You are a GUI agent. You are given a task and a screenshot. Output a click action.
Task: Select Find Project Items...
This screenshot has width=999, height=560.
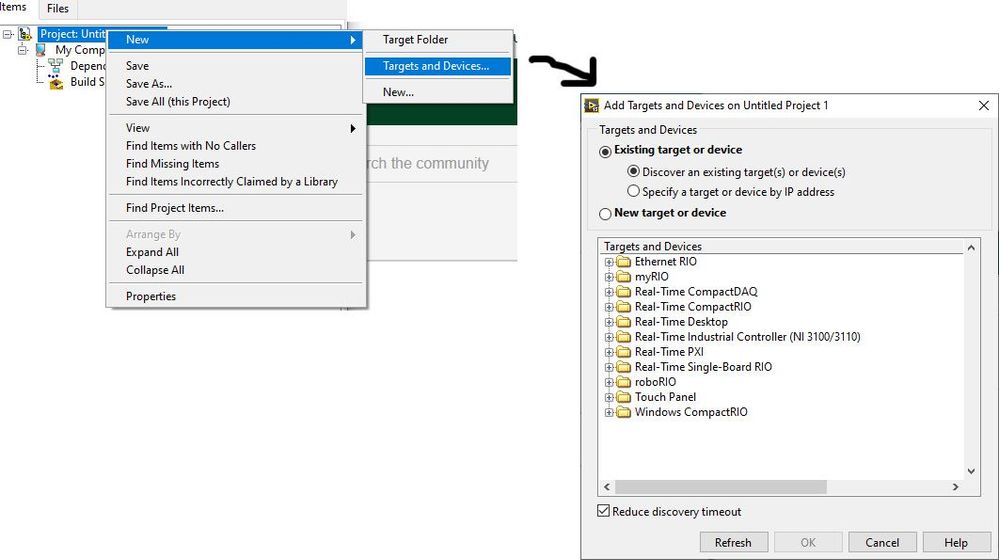click(236, 208)
